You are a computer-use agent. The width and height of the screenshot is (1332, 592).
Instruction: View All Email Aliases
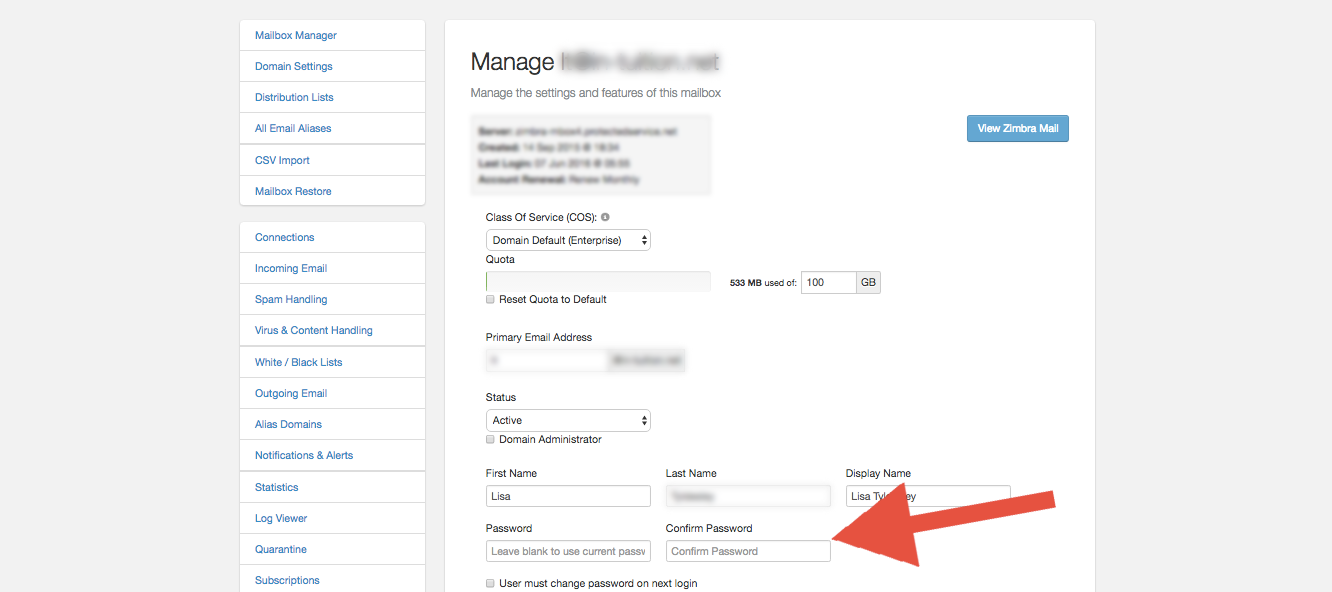(292, 128)
